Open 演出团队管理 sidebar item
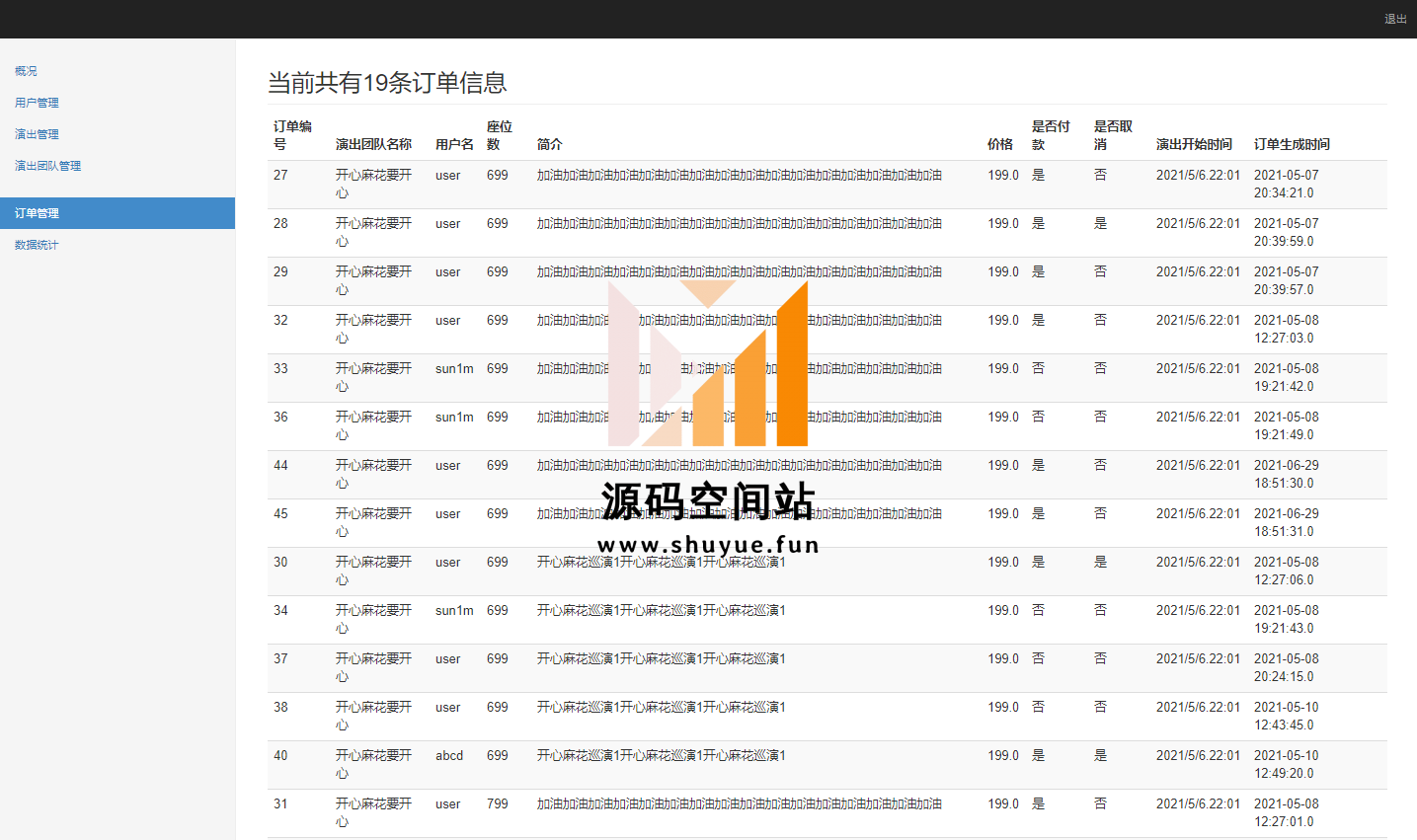This screenshot has height=840, width=1417. pos(47,166)
